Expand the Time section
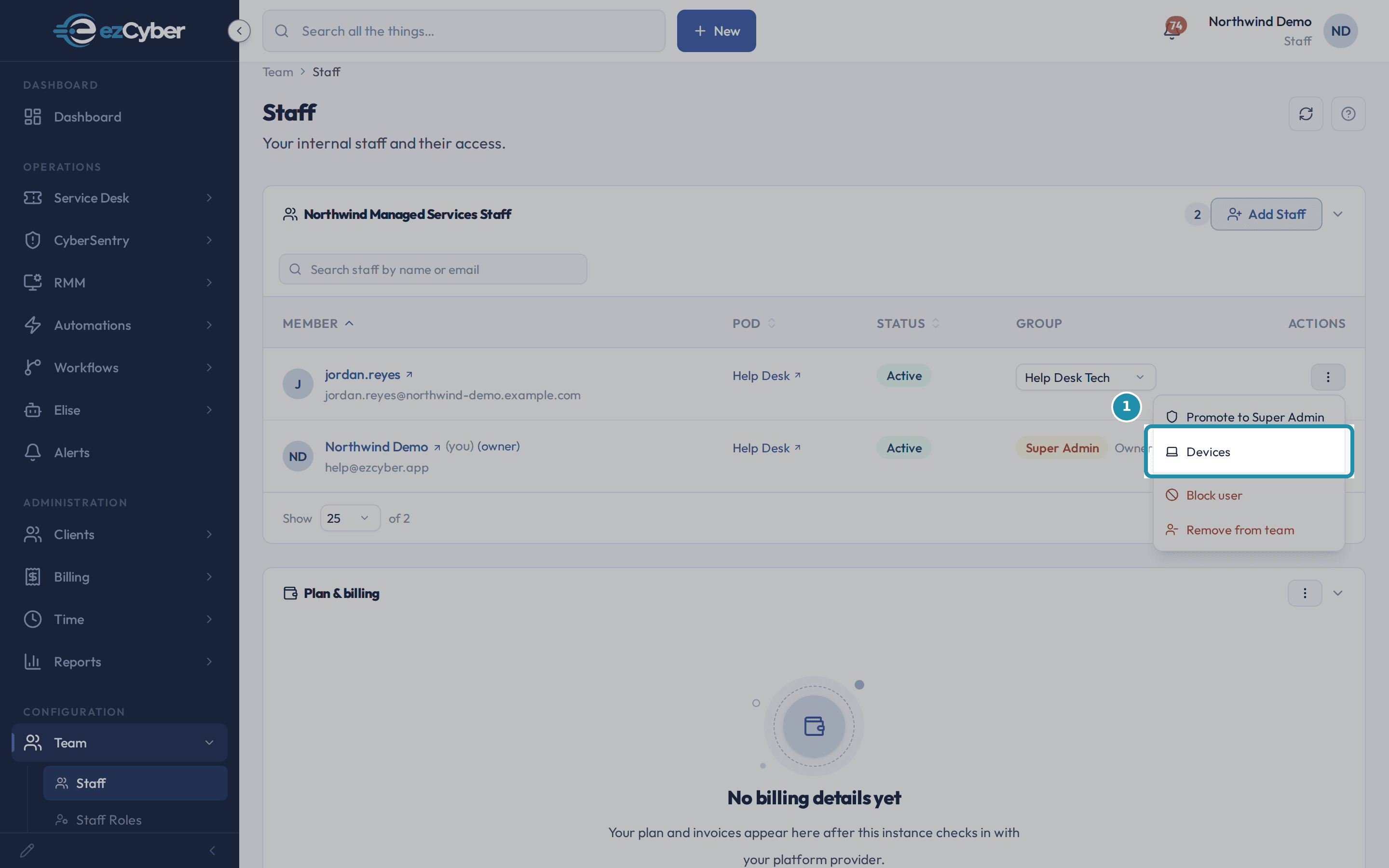The width and height of the screenshot is (1389, 868). [120, 620]
